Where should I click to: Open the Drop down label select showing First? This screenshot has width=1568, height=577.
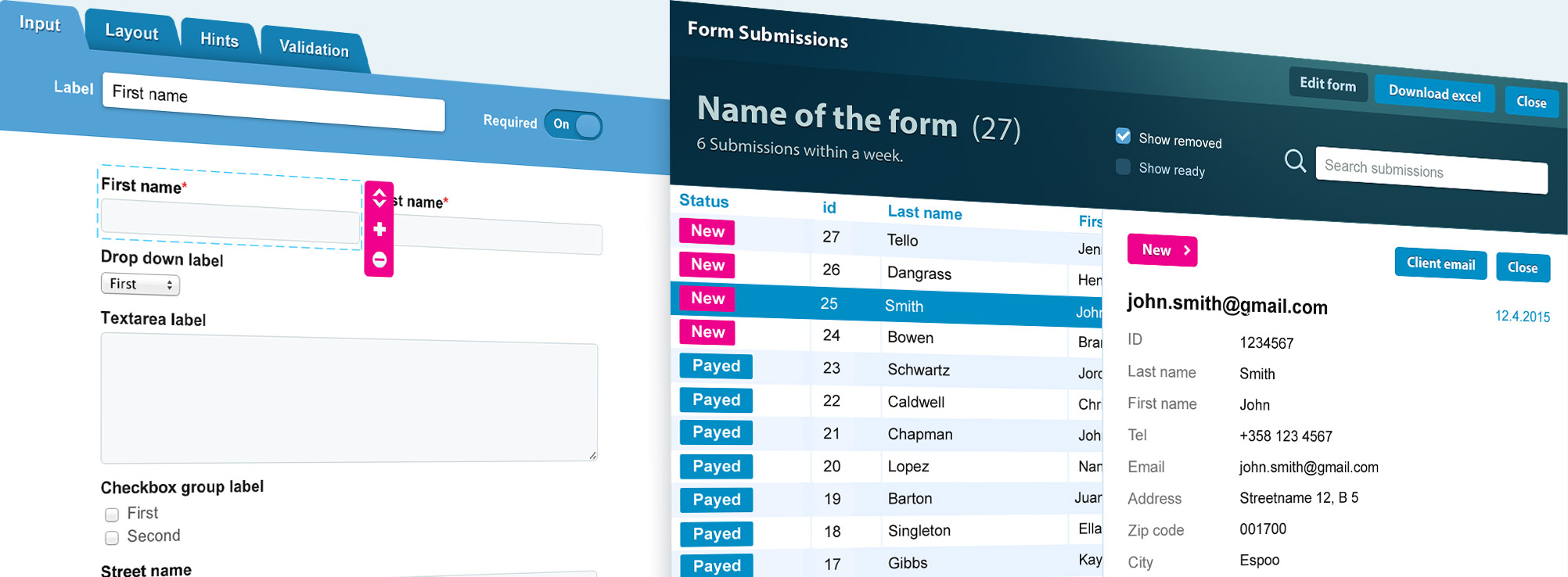click(x=140, y=285)
